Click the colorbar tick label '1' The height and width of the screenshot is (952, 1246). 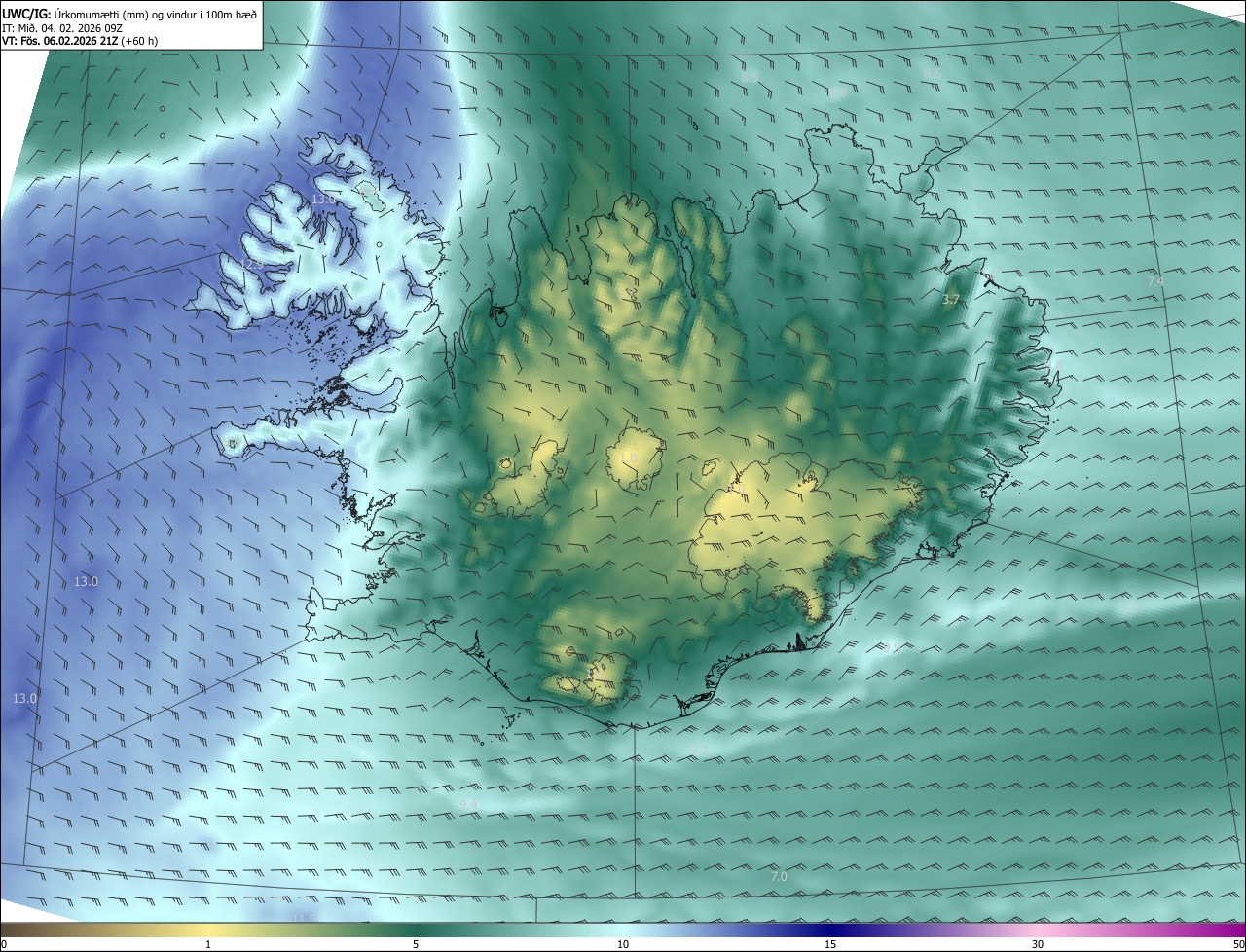click(x=208, y=944)
